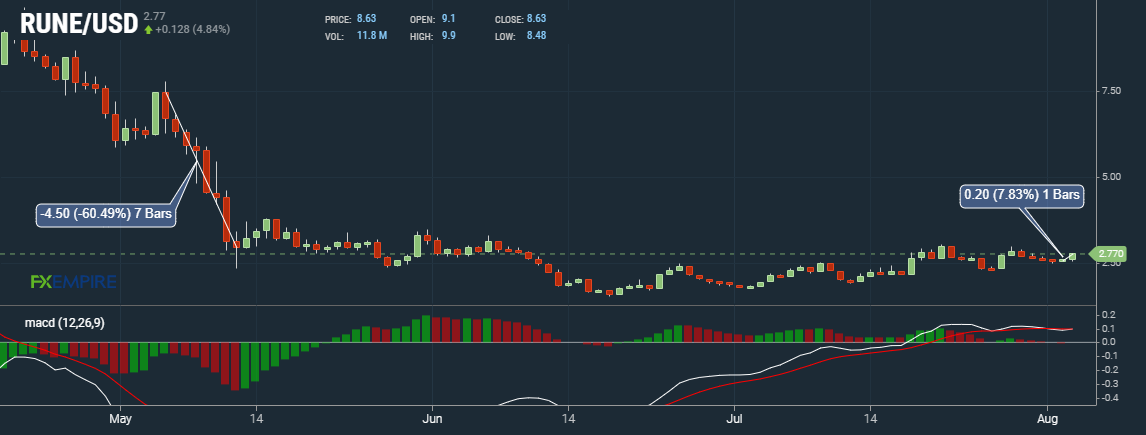Click the 7.50 price axis label

tap(1111, 91)
